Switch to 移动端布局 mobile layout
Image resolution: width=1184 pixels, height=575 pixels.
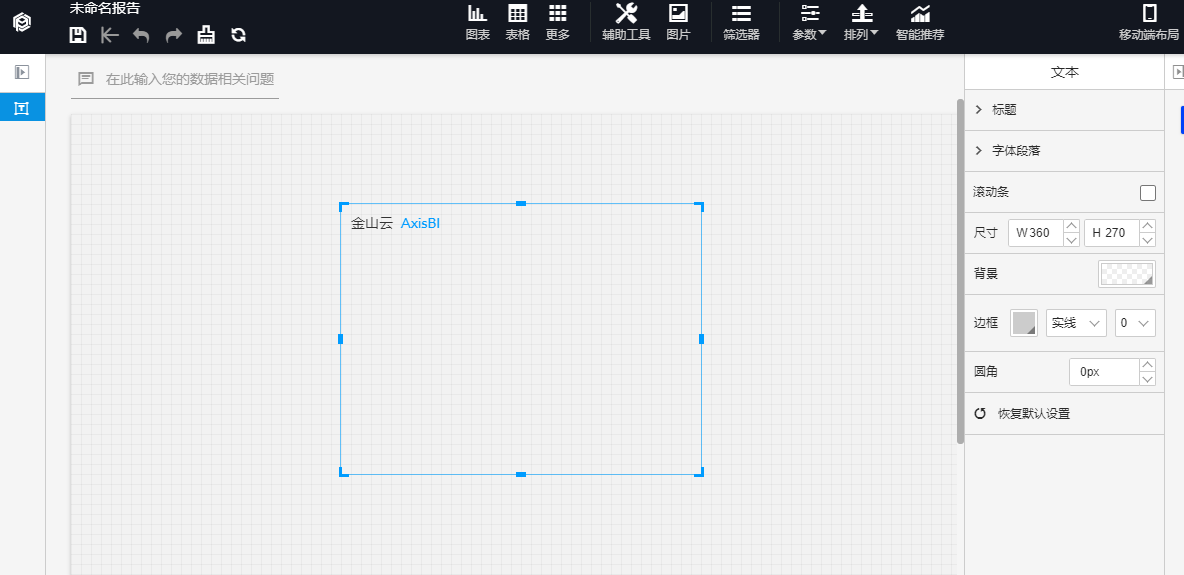1149,23
